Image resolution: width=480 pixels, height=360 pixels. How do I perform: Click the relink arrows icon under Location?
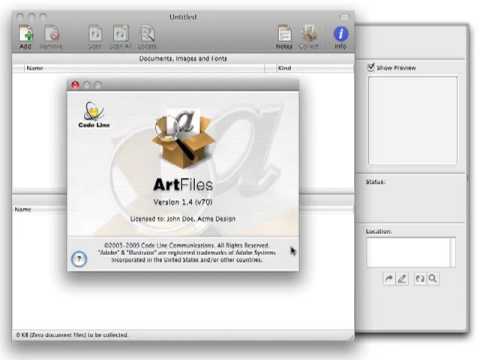420,278
